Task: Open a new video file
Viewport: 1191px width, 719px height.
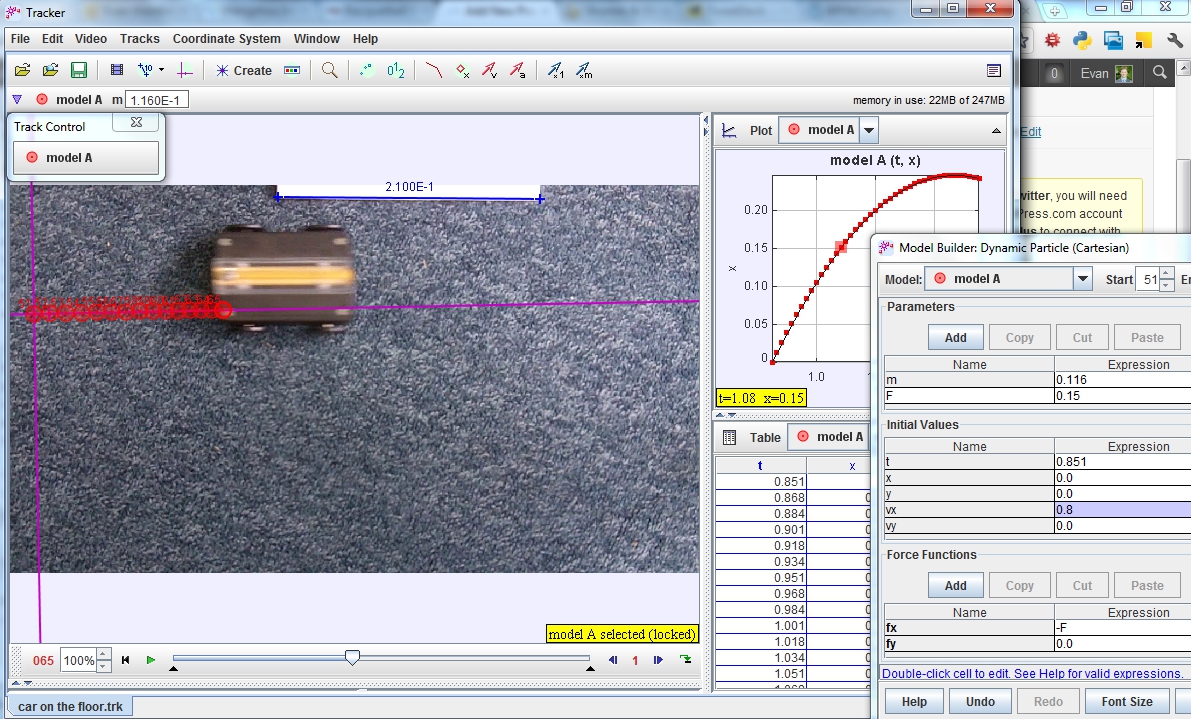Action: pos(51,70)
